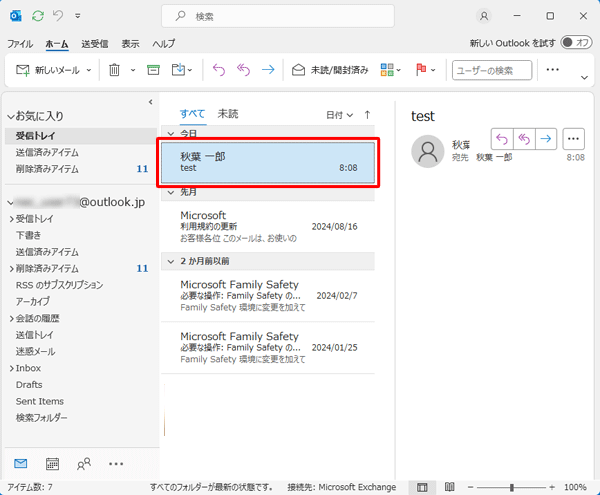
Task: Open the Drafts folder
Action: click(29, 384)
